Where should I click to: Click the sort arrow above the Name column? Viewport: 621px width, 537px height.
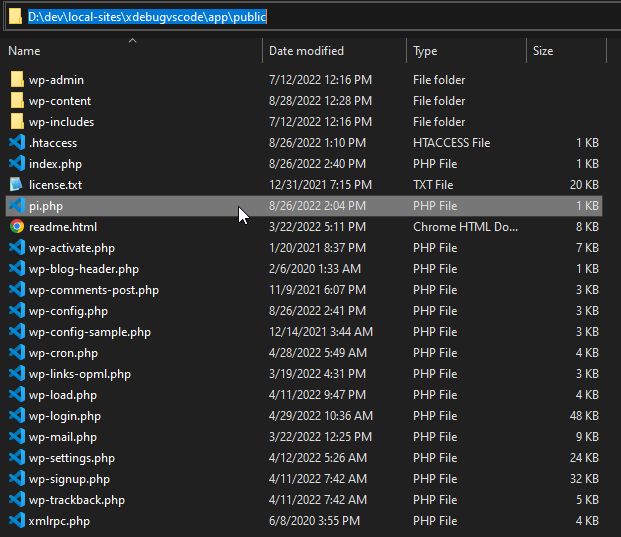point(132,40)
